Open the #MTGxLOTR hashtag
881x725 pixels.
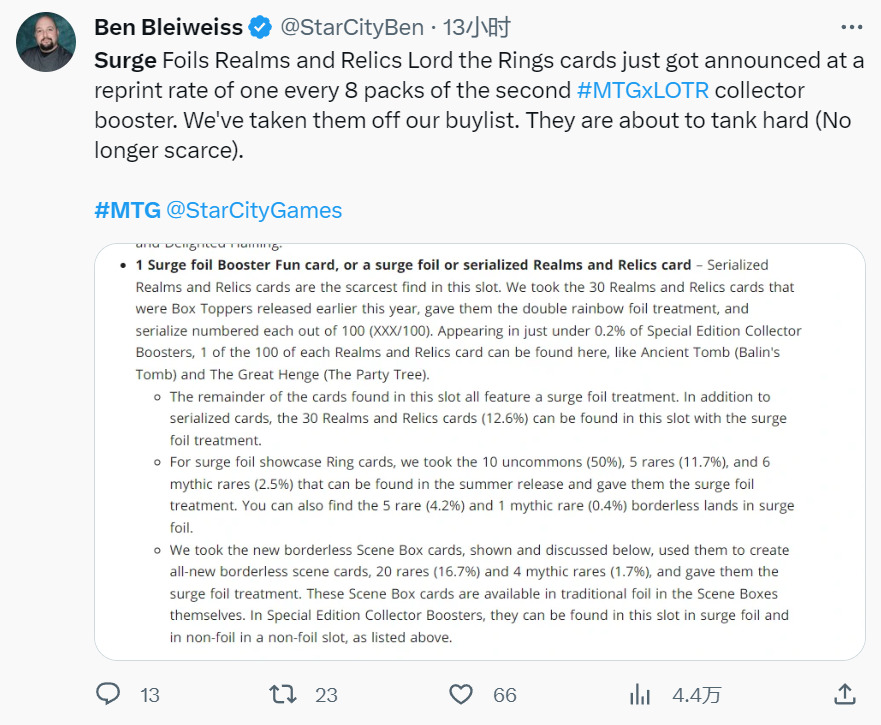tap(643, 90)
